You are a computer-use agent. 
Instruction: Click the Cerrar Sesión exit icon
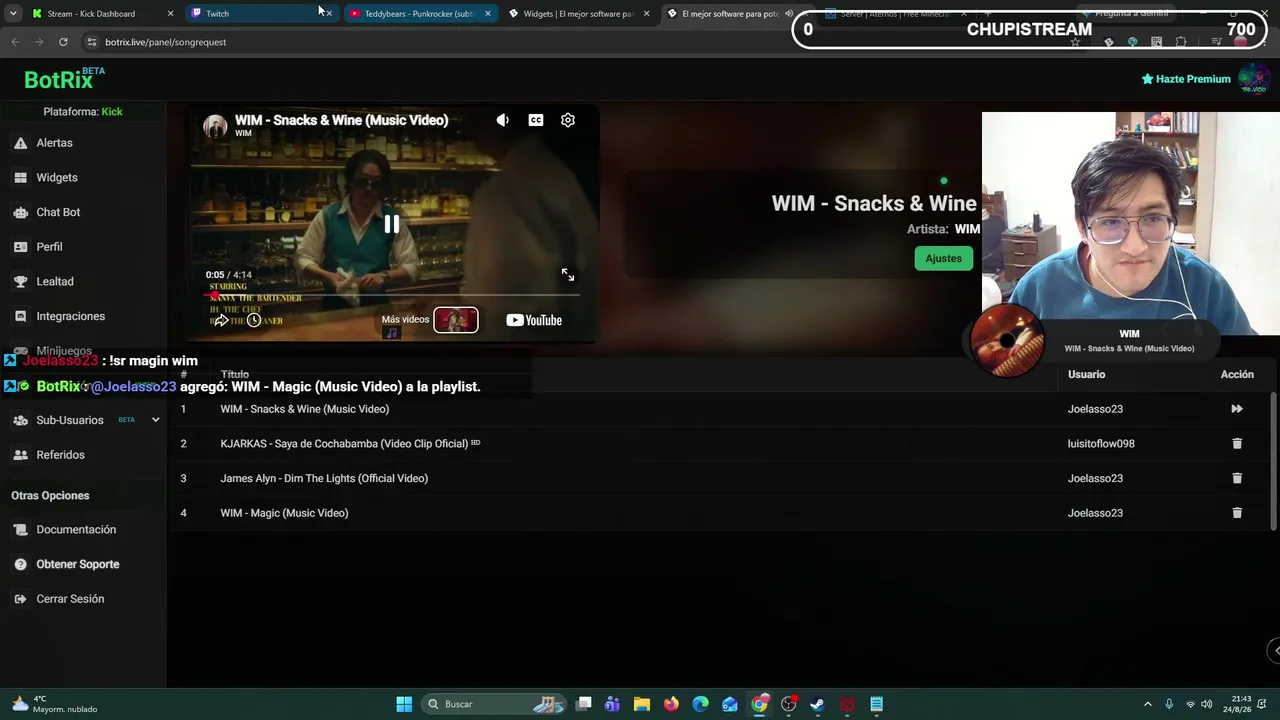pyautogui.click(x=20, y=599)
